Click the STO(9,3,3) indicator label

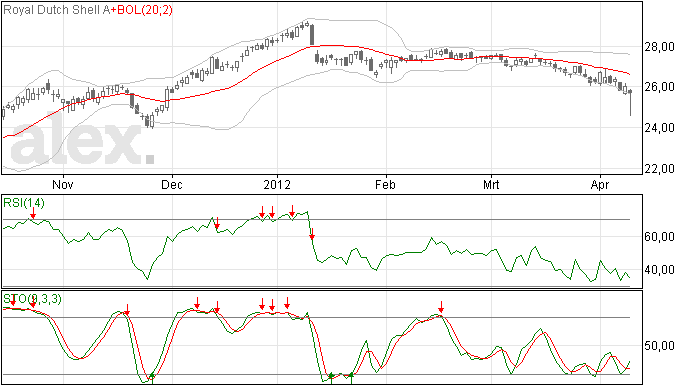pos(32,299)
